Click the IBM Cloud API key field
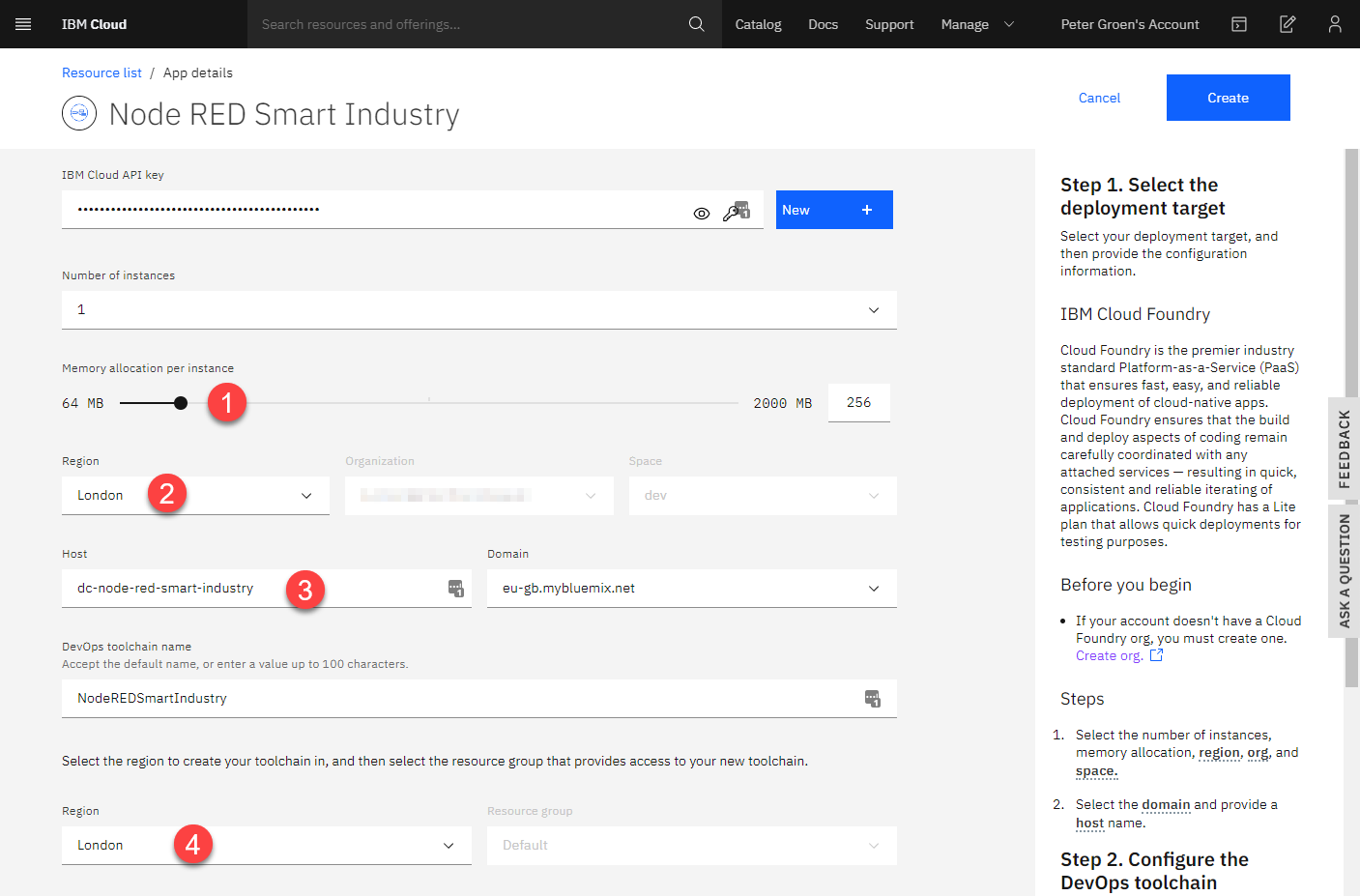1360x896 pixels. tap(413, 210)
